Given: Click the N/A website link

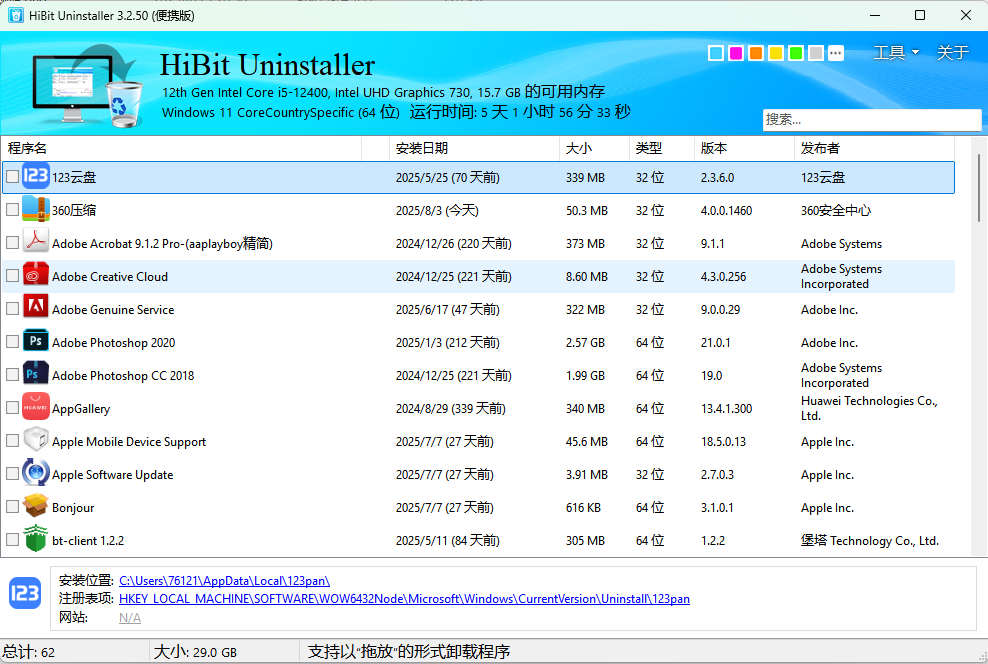Looking at the screenshot, I should (x=130, y=618).
